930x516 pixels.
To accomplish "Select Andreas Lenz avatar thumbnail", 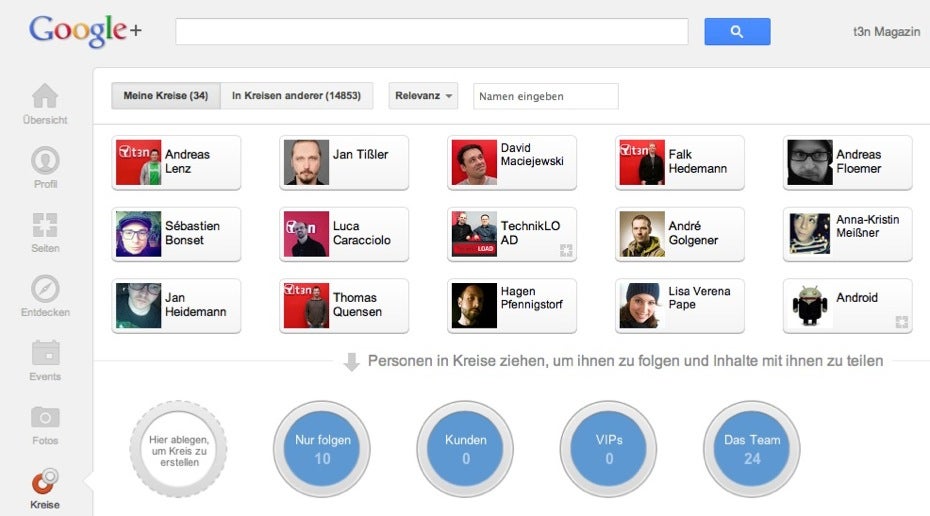I will (x=138, y=163).
